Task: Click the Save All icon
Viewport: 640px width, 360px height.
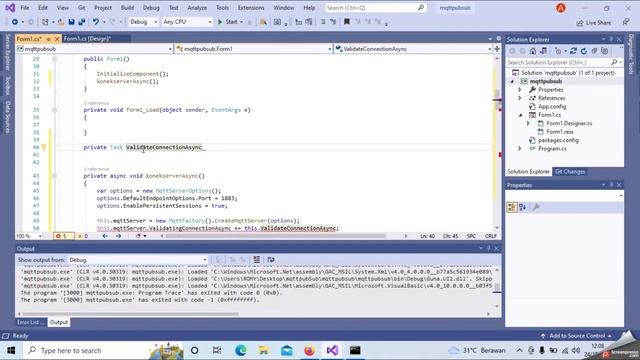Action: (82, 22)
